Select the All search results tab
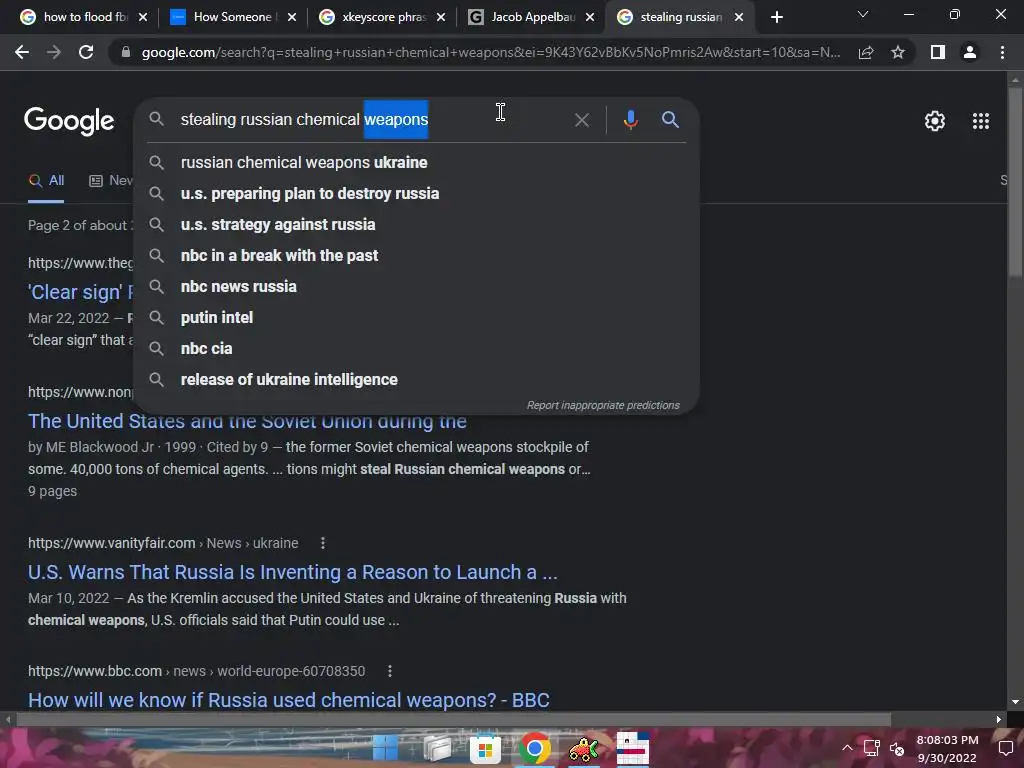1024x768 pixels. (x=46, y=181)
